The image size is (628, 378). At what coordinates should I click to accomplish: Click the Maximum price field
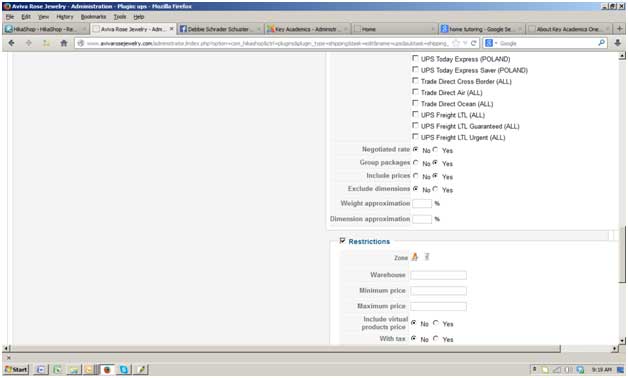439,306
